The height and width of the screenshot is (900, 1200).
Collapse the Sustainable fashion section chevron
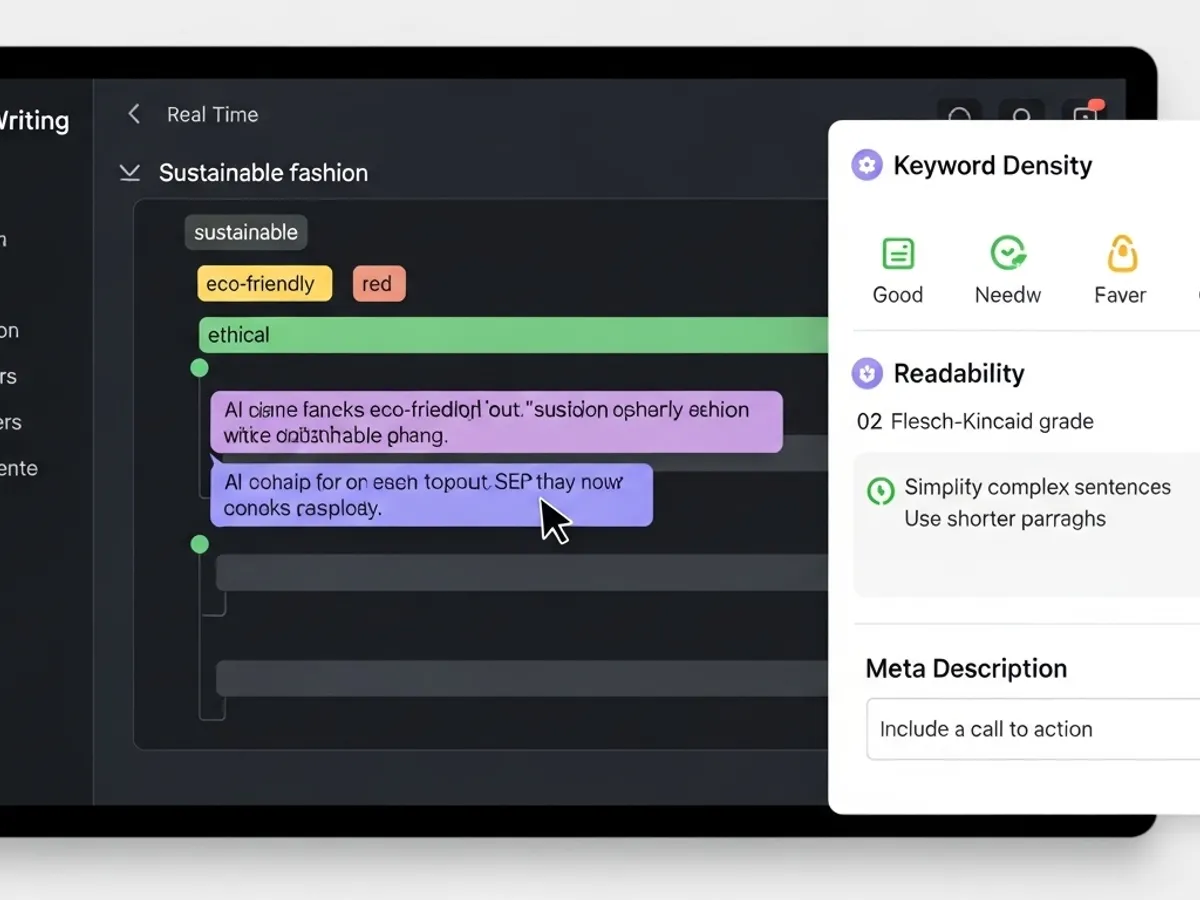[129, 172]
